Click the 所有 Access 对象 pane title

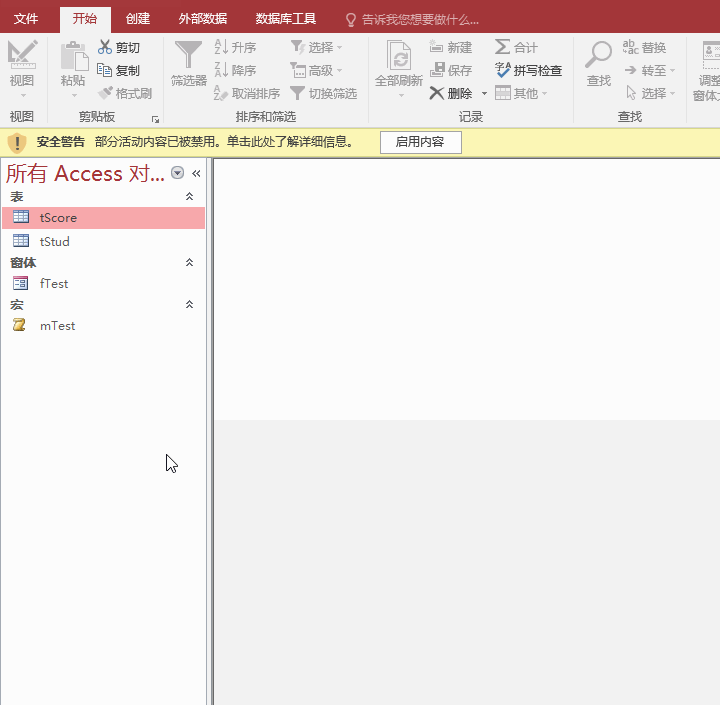(x=85, y=174)
